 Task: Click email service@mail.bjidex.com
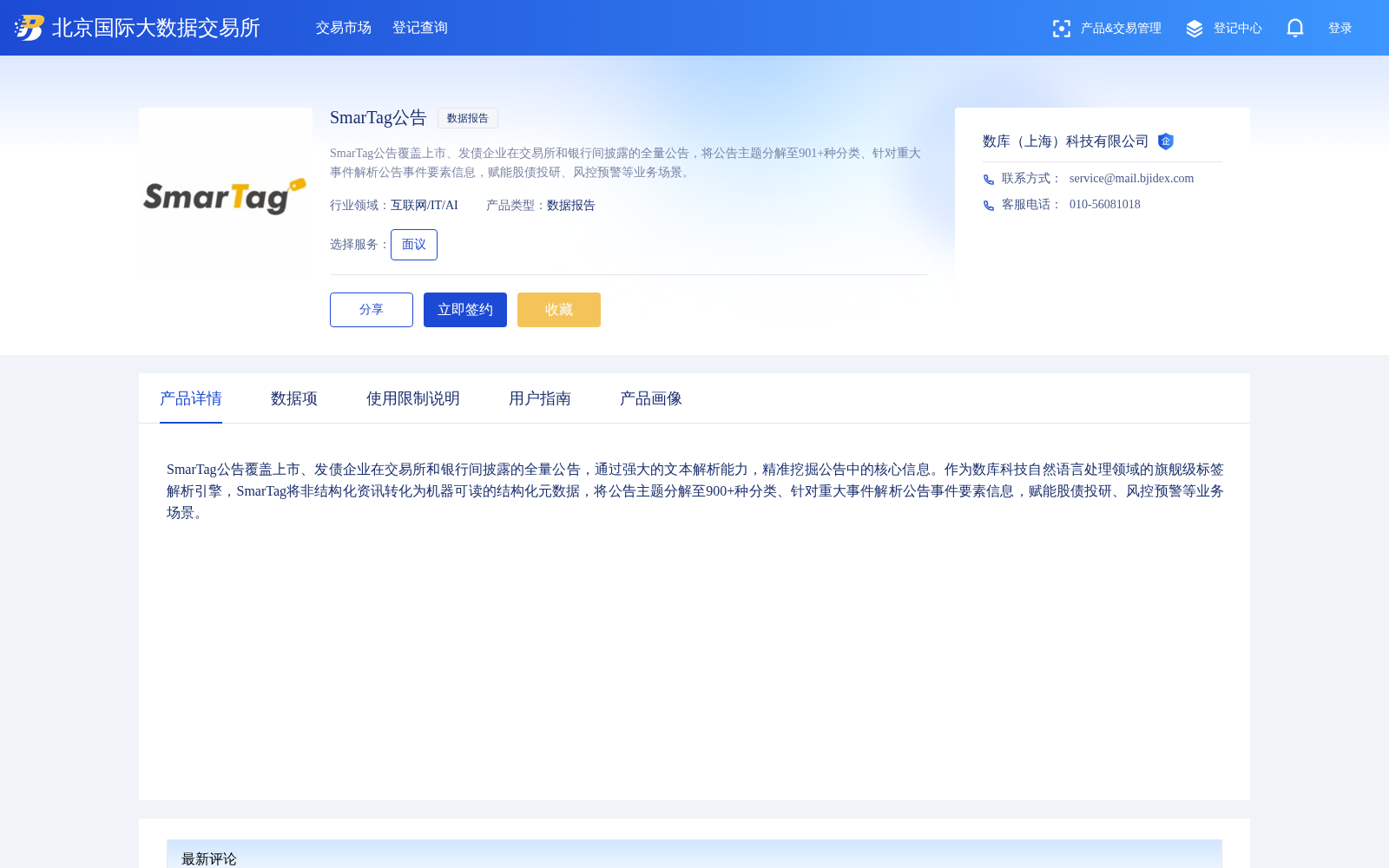pyautogui.click(x=1131, y=179)
